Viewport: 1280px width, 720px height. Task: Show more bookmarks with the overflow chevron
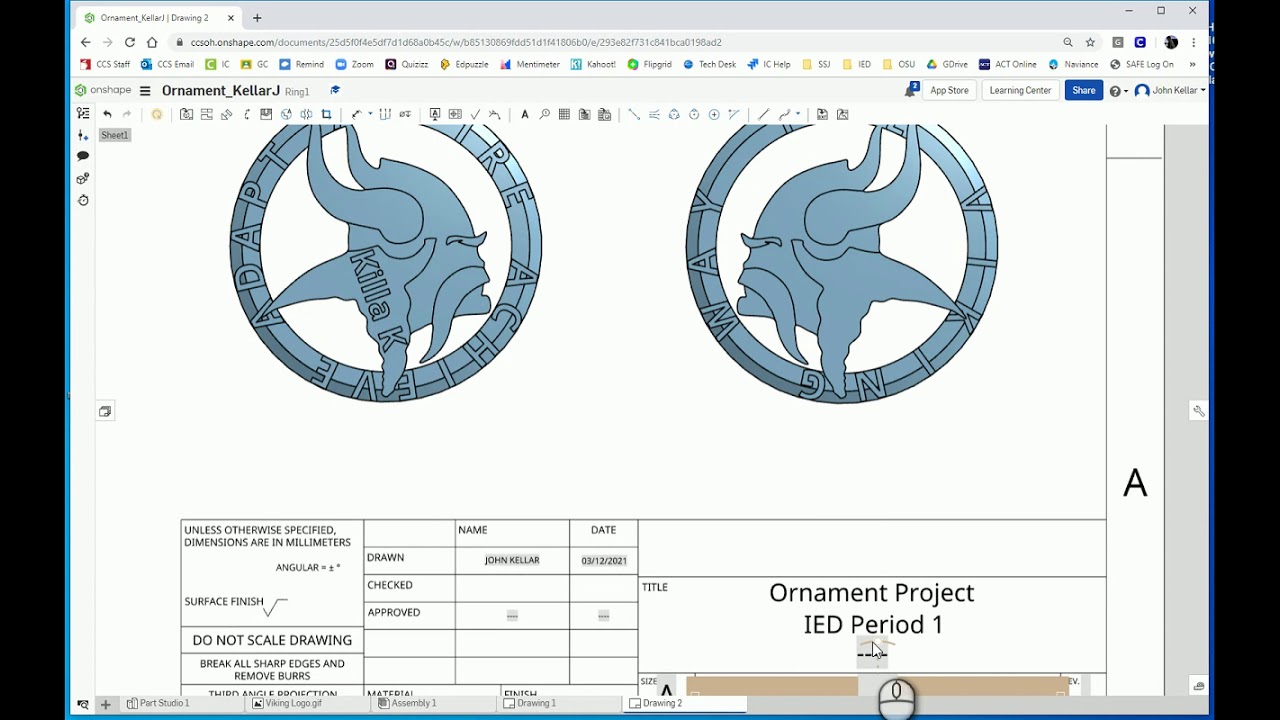pos(1192,64)
